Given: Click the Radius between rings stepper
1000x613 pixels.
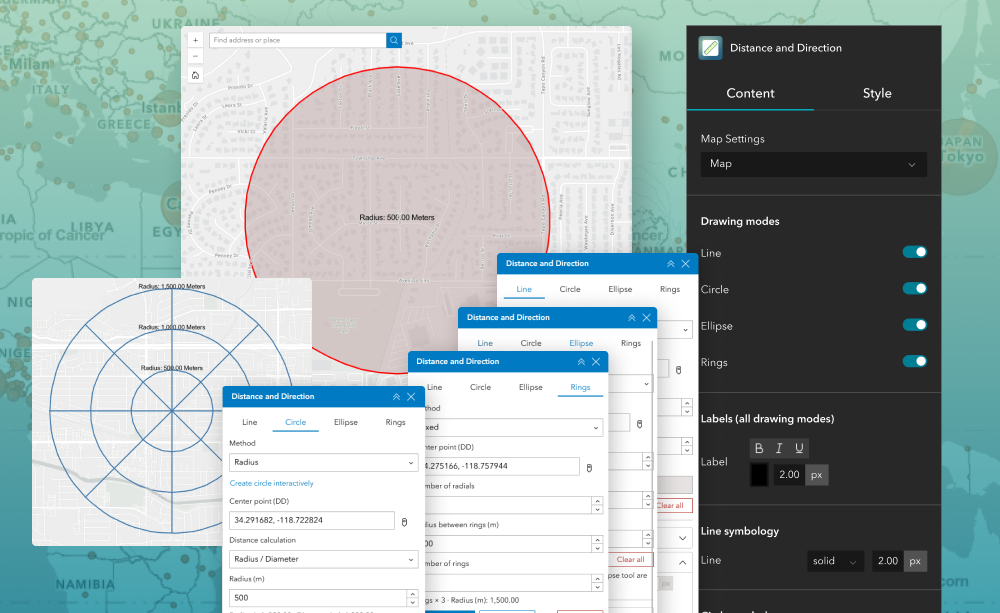Looking at the screenshot, I should (598, 544).
